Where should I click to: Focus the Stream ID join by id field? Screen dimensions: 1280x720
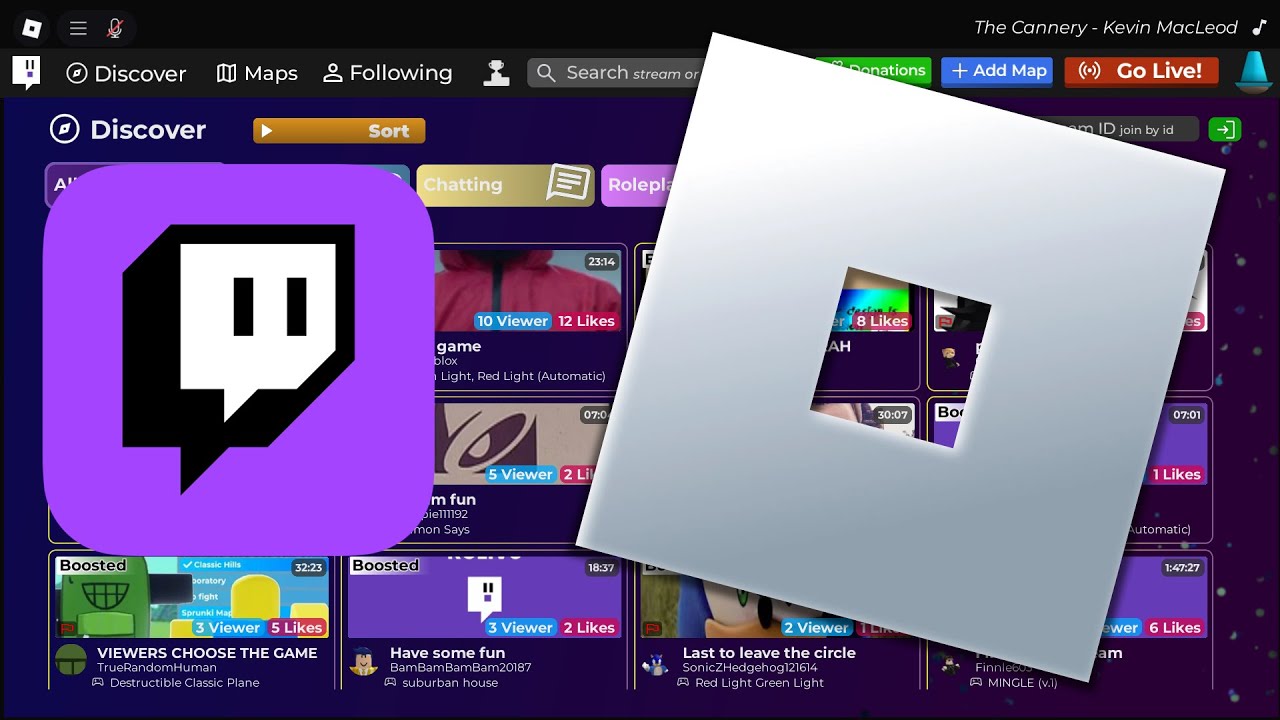pos(1120,129)
